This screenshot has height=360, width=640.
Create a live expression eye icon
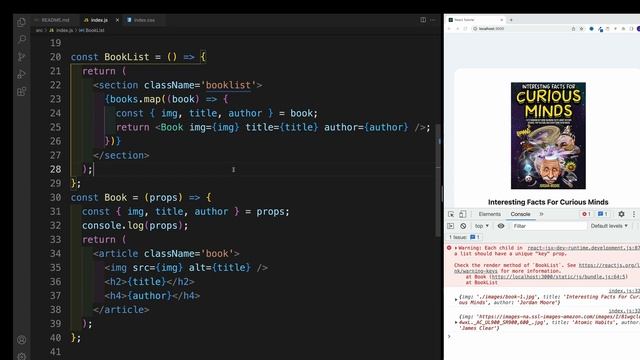click(501, 226)
